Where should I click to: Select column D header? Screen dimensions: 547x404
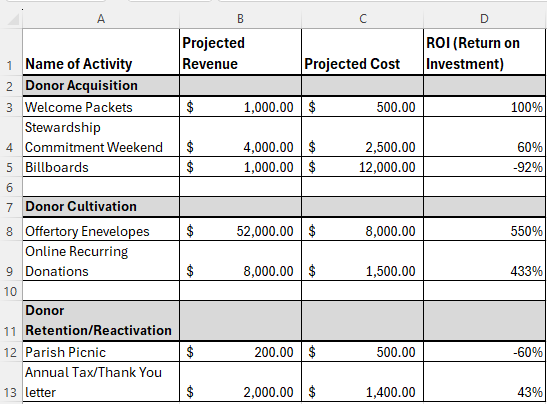click(484, 19)
